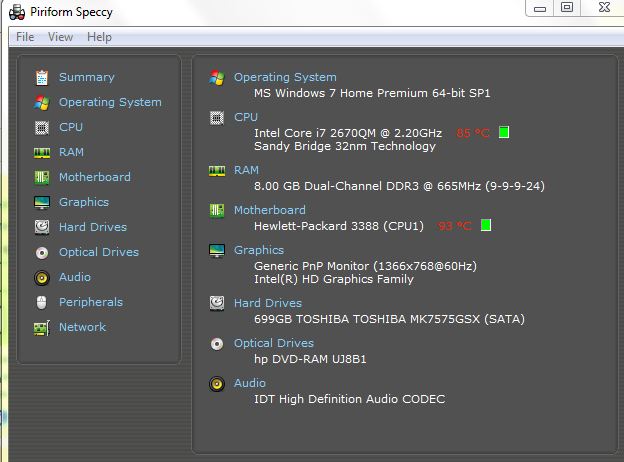624x462 pixels.
Task: Click the CPU heading link in summary
Action: pos(245,117)
